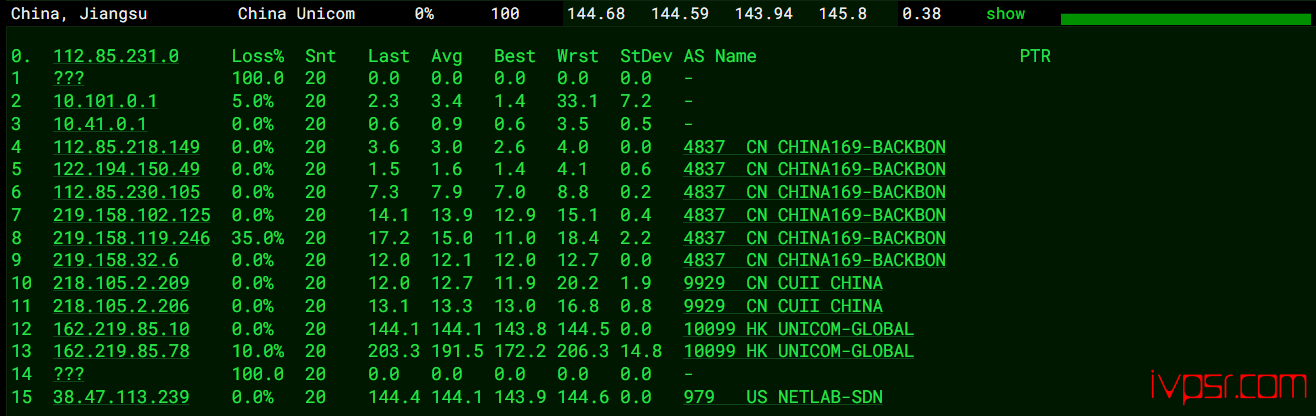Click the 145.8 value in summary row
This screenshot has width=1316, height=416.
(843, 14)
